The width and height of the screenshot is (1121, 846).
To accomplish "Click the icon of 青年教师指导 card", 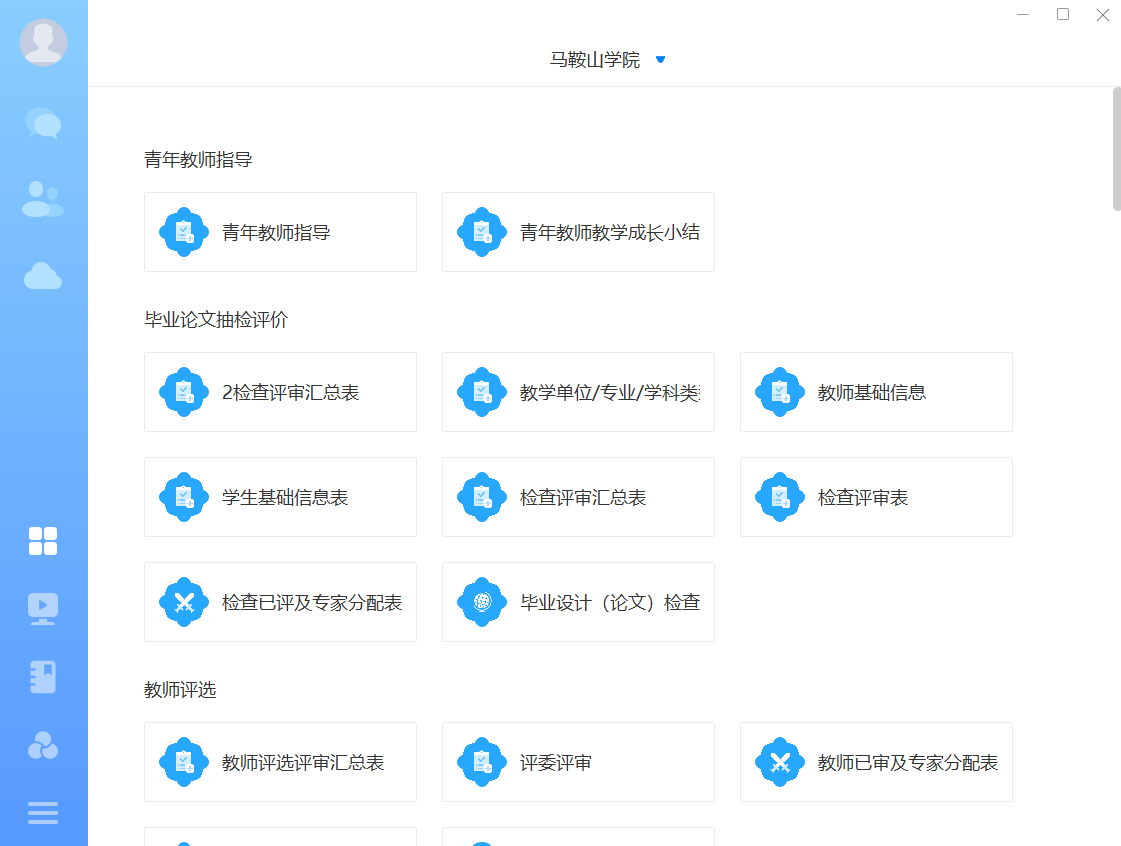I will [x=184, y=232].
